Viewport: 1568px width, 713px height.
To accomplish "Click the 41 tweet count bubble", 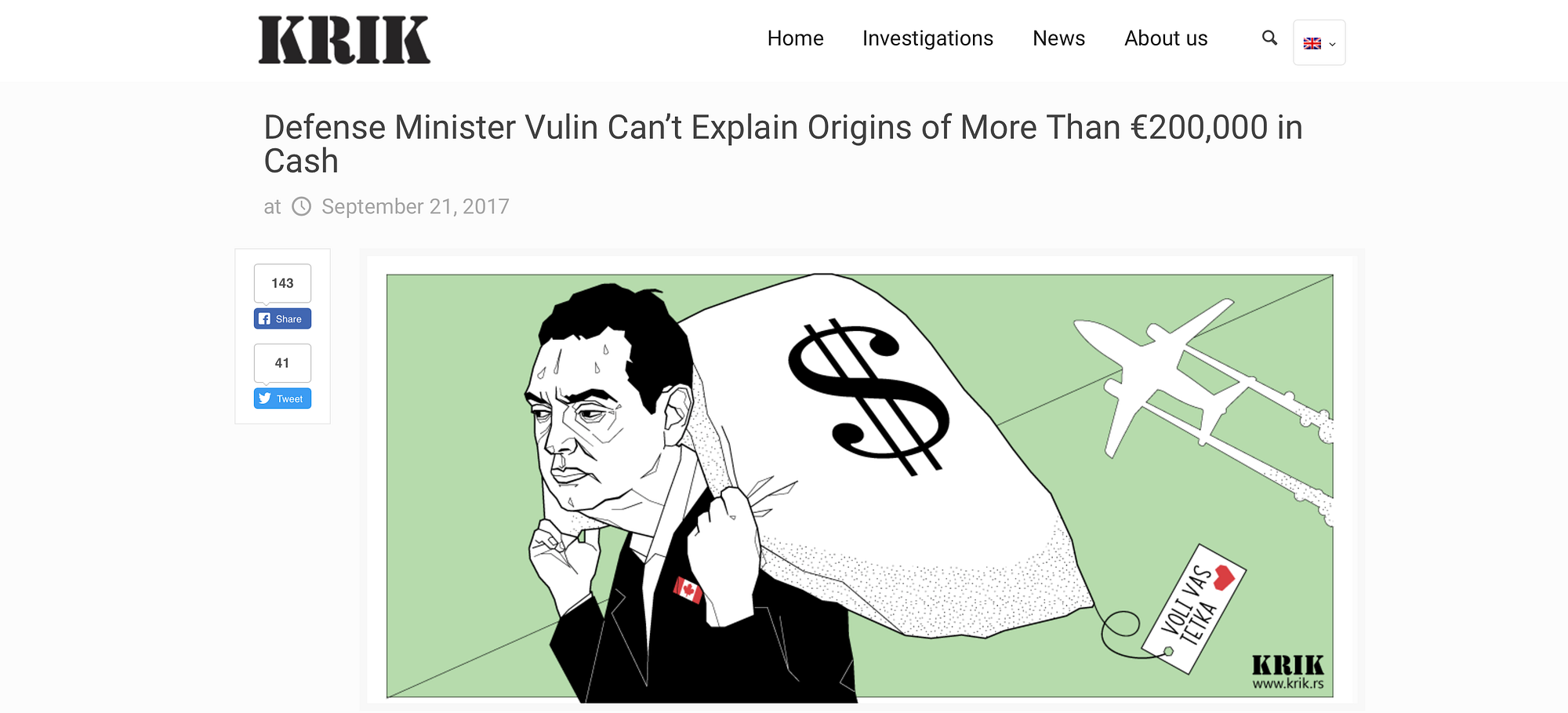I will pyautogui.click(x=282, y=363).
